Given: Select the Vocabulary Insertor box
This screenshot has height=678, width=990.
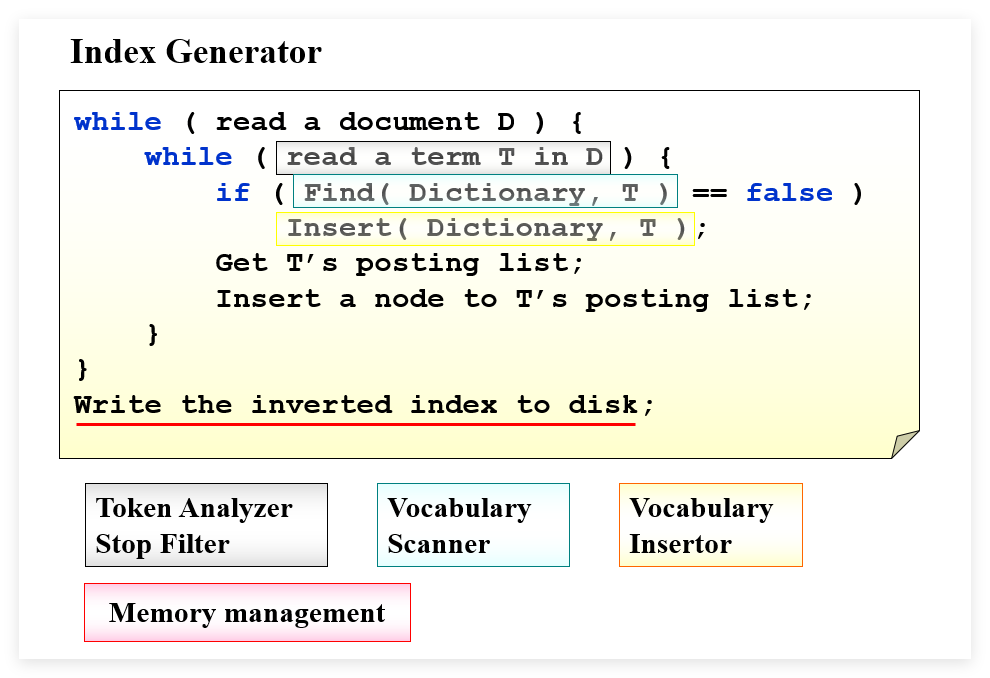Looking at the screenshot, I should point(711,525).
